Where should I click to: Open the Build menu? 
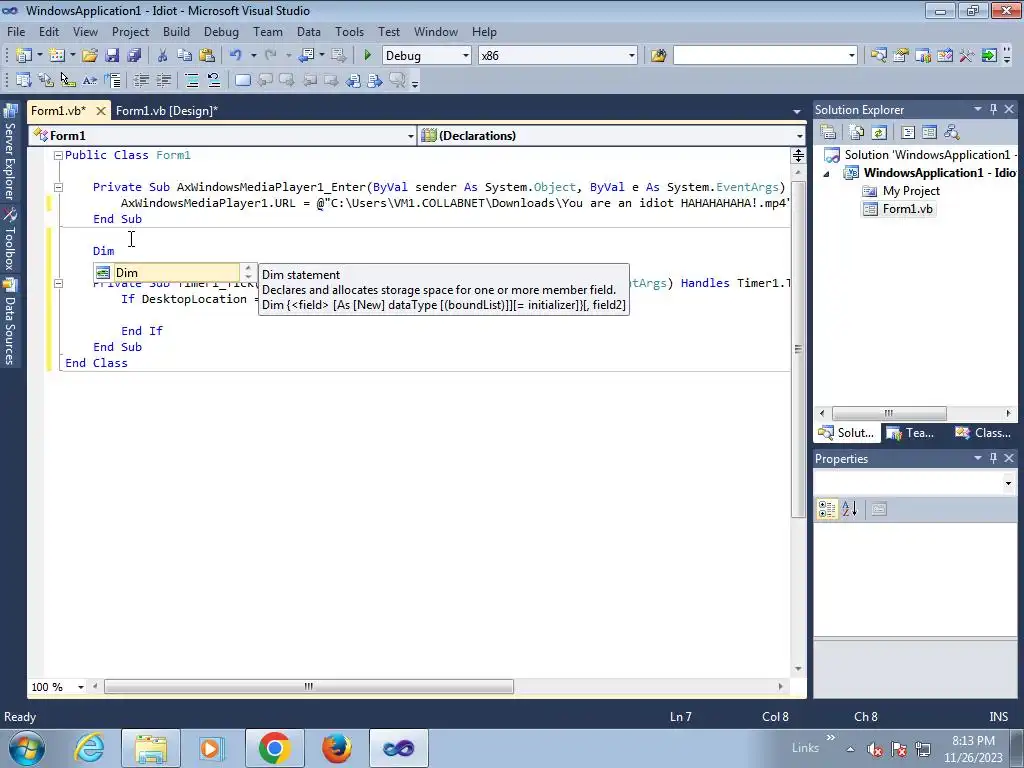point(176,31)
